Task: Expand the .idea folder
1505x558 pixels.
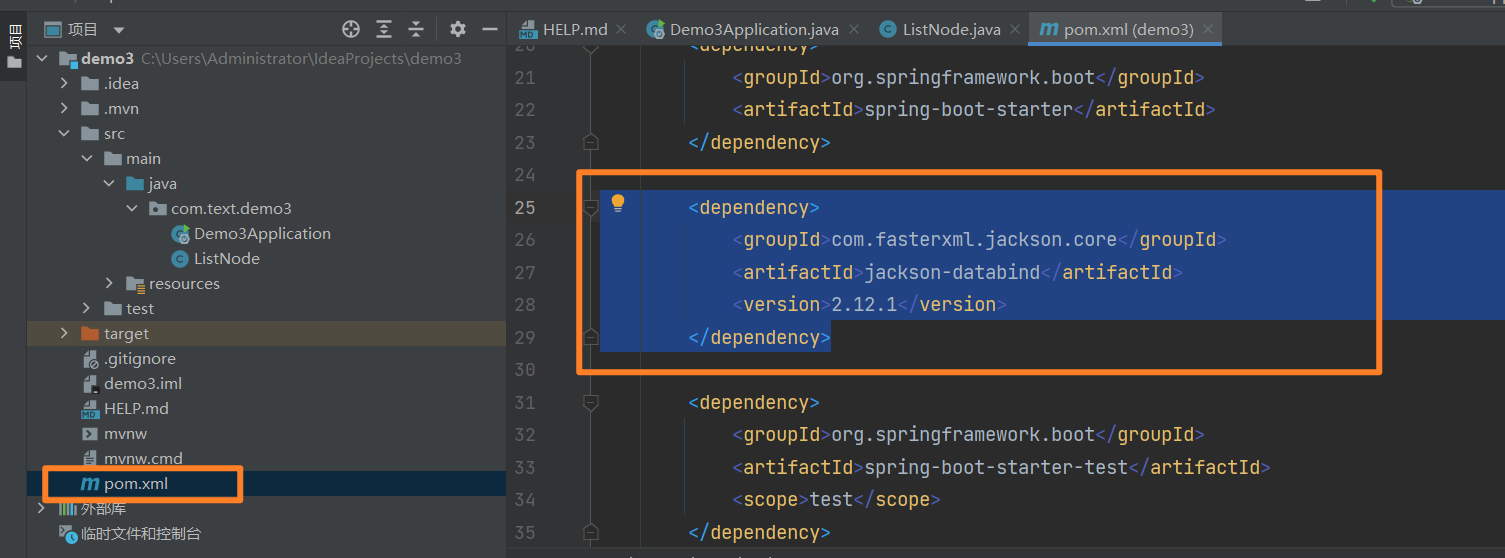Action: point(64,84)
